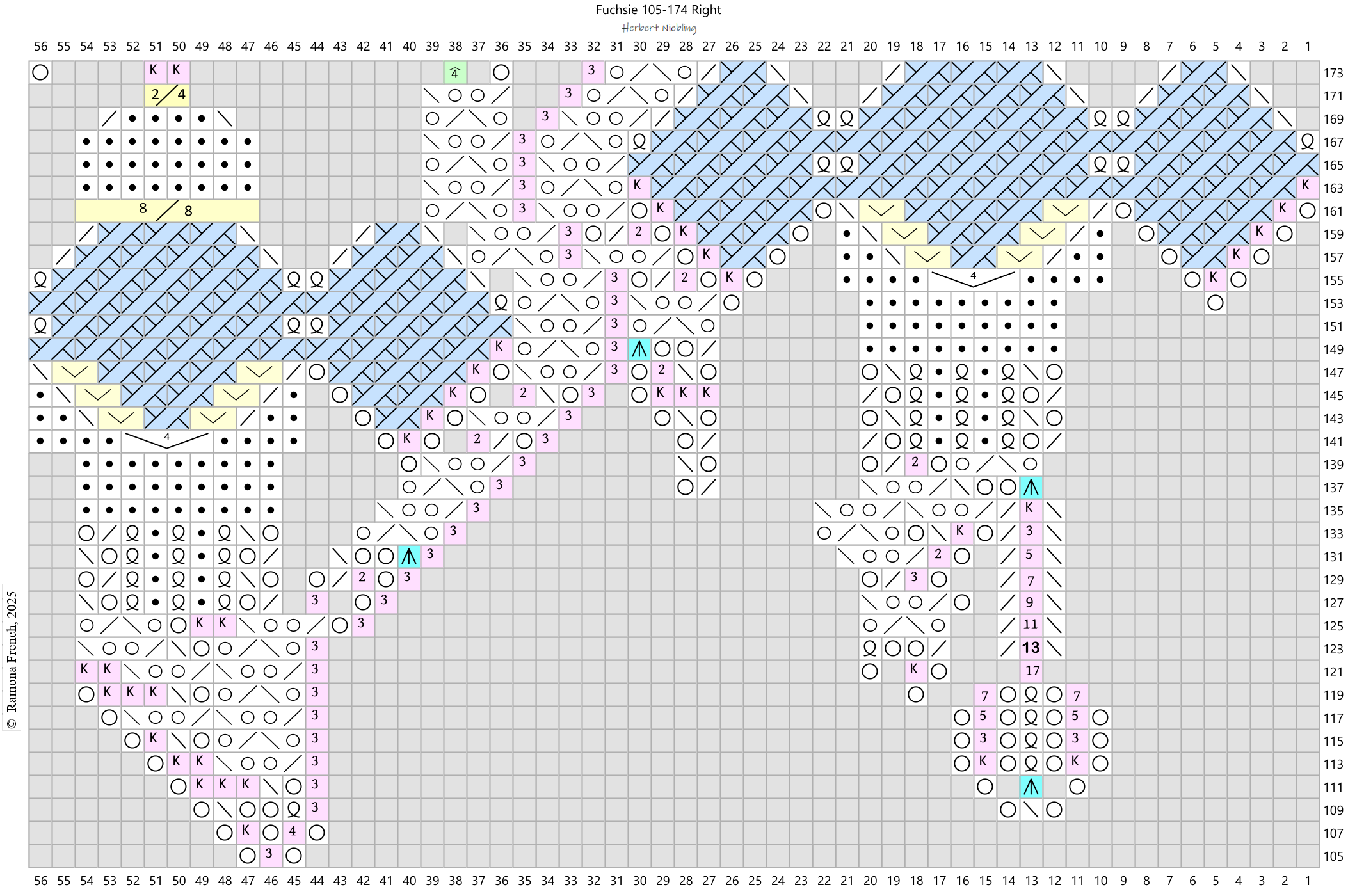Image resolution: width=1348 pixels, height=896 pixels.
Task: Click the 4-stitch bracket symbol in row 155
Action: point(973,280)
